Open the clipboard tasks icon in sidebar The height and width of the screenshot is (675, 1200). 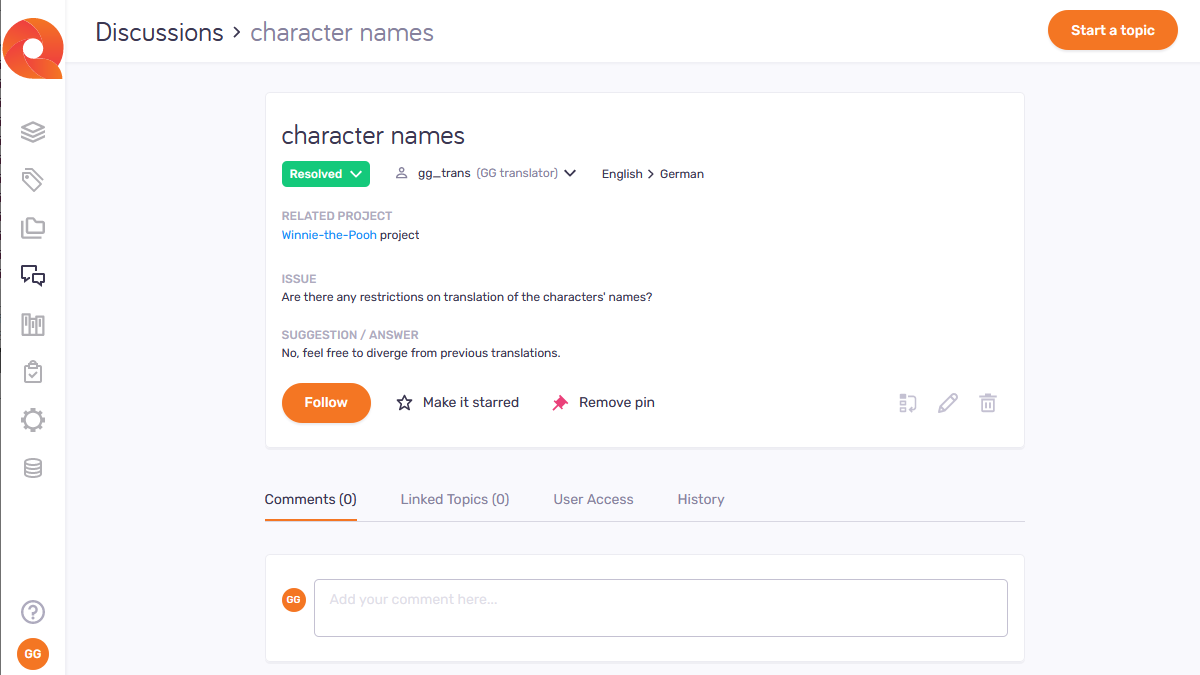(x=33, y=372)
